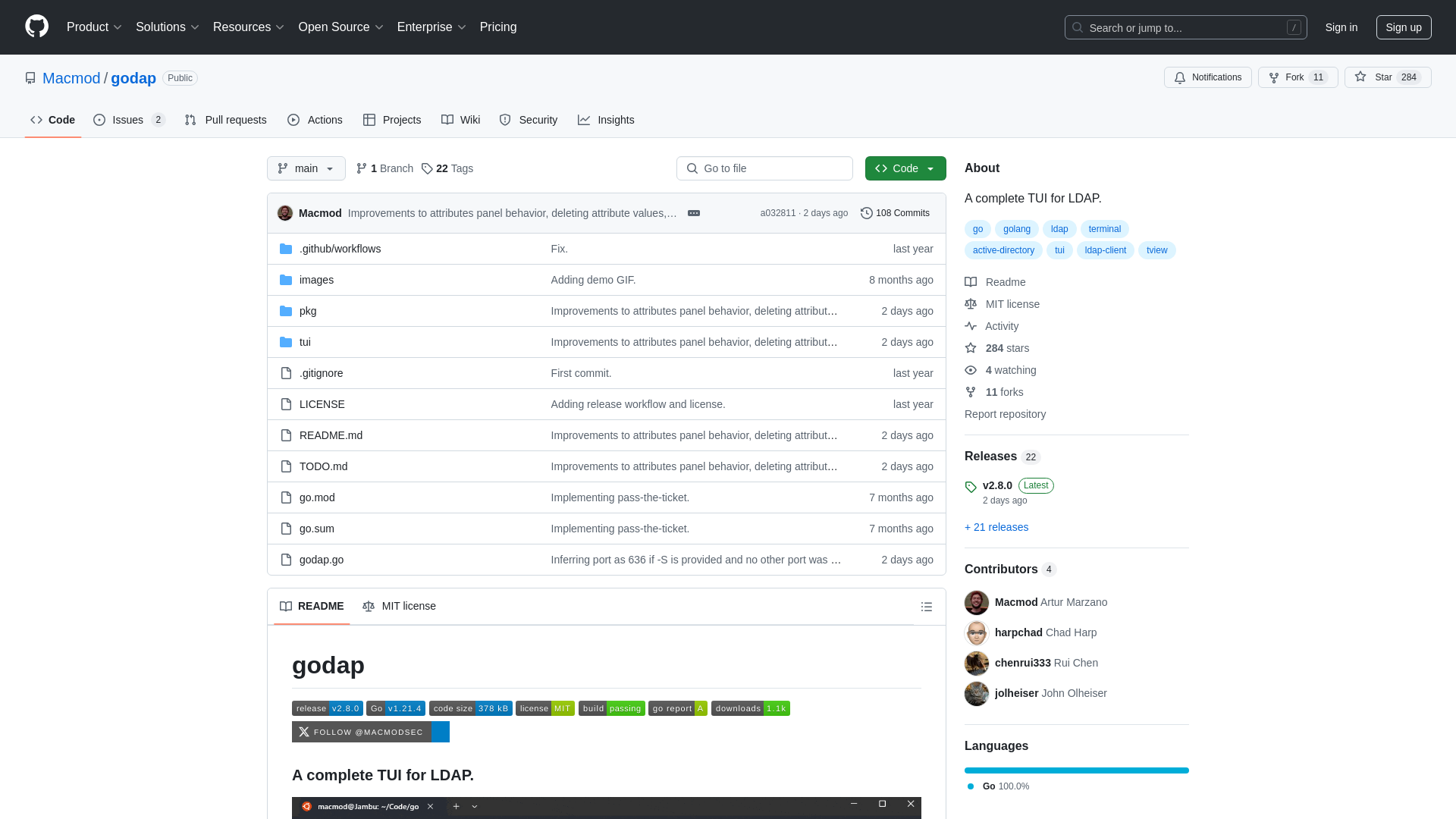Open the Pricing page
This screenshot has width=1456, height=819.
click(x=498, y=27)
